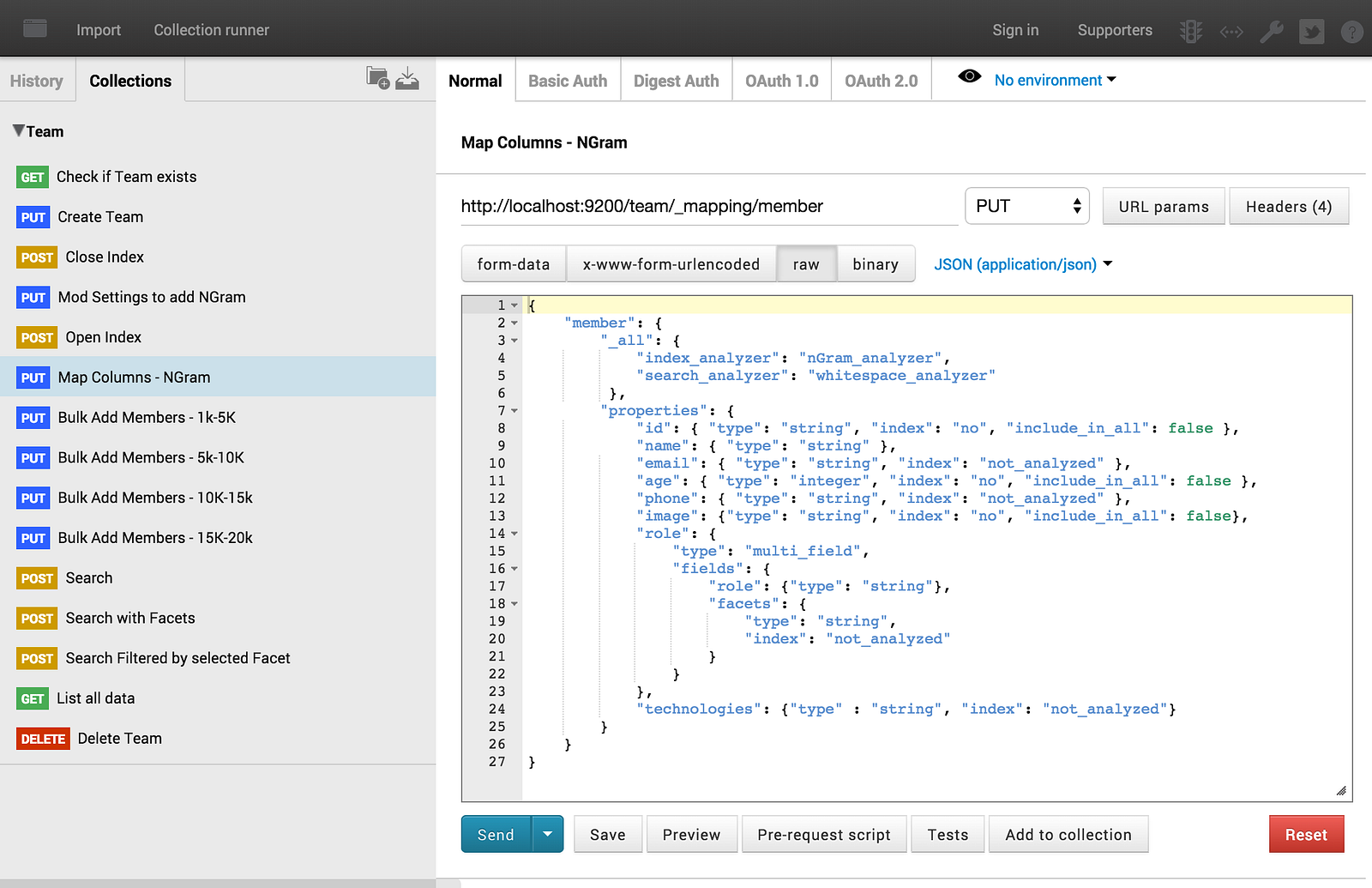
Task: Click the POST badge for Close Index
Action: [x=37, y=257]
